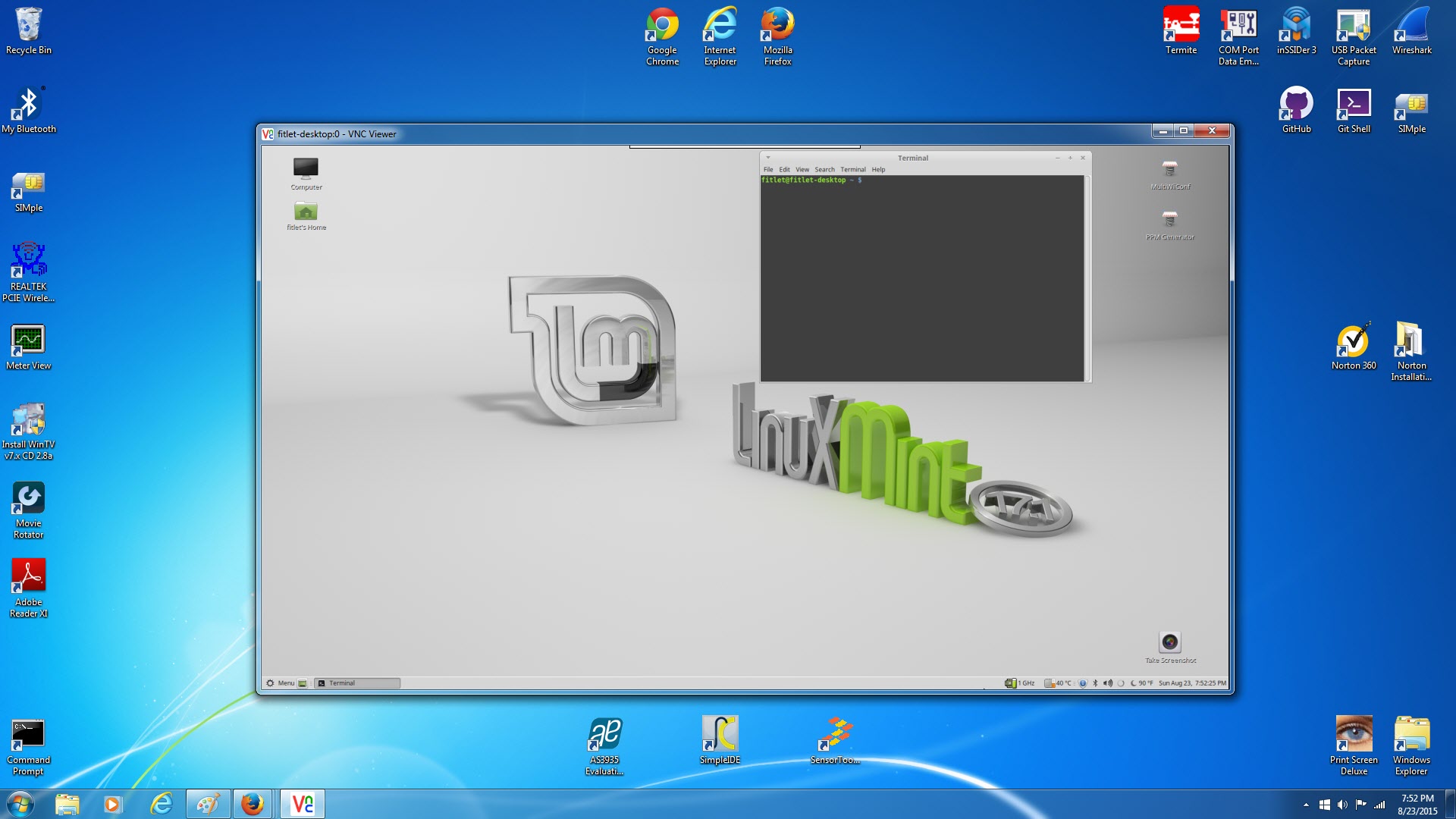Launch Movie Rotator desktop shortcut
This screenshot has height=819, width=1456.
pyautogui.click(x=29, y=510)
